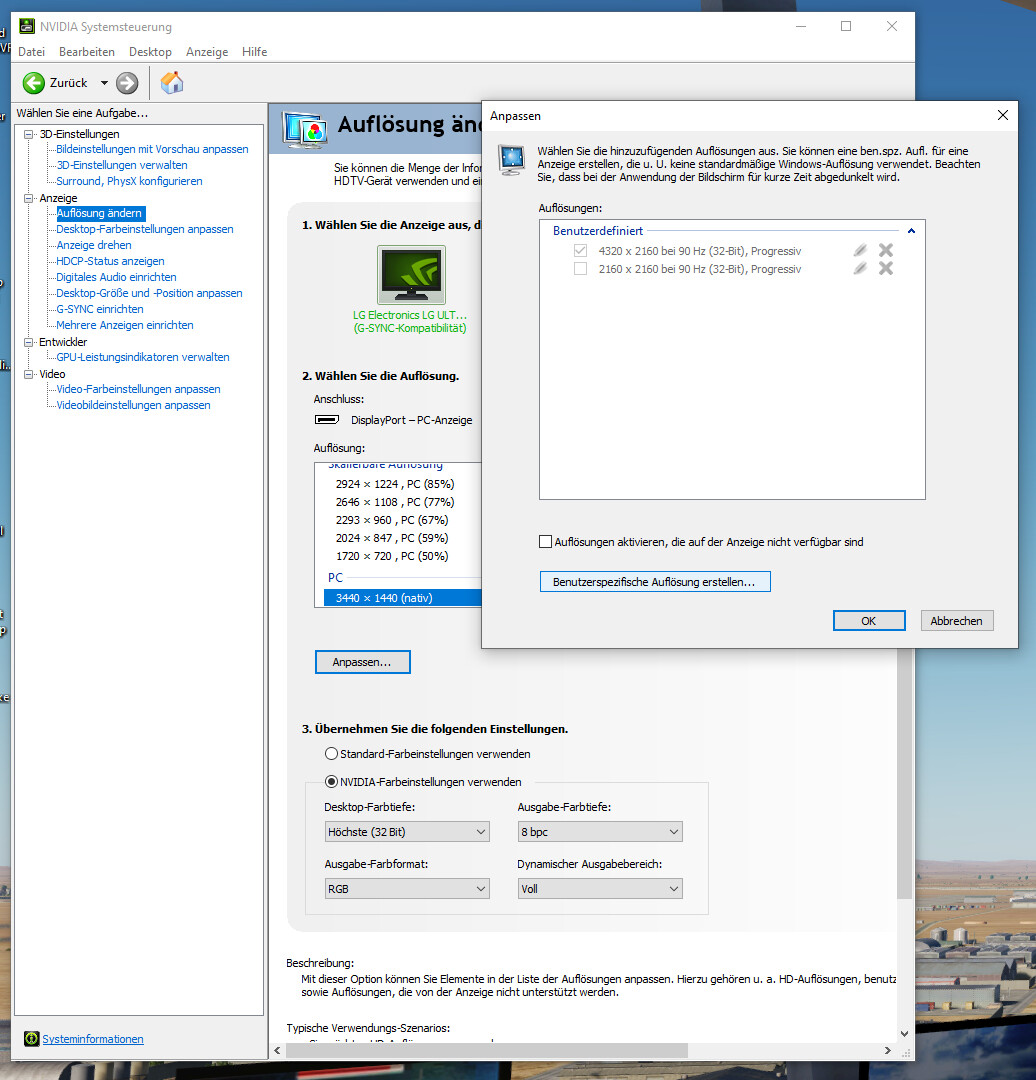Open Anzeige drehen
The height and width of the screenshot is (1080, 1036).
(x=94, y=245)
